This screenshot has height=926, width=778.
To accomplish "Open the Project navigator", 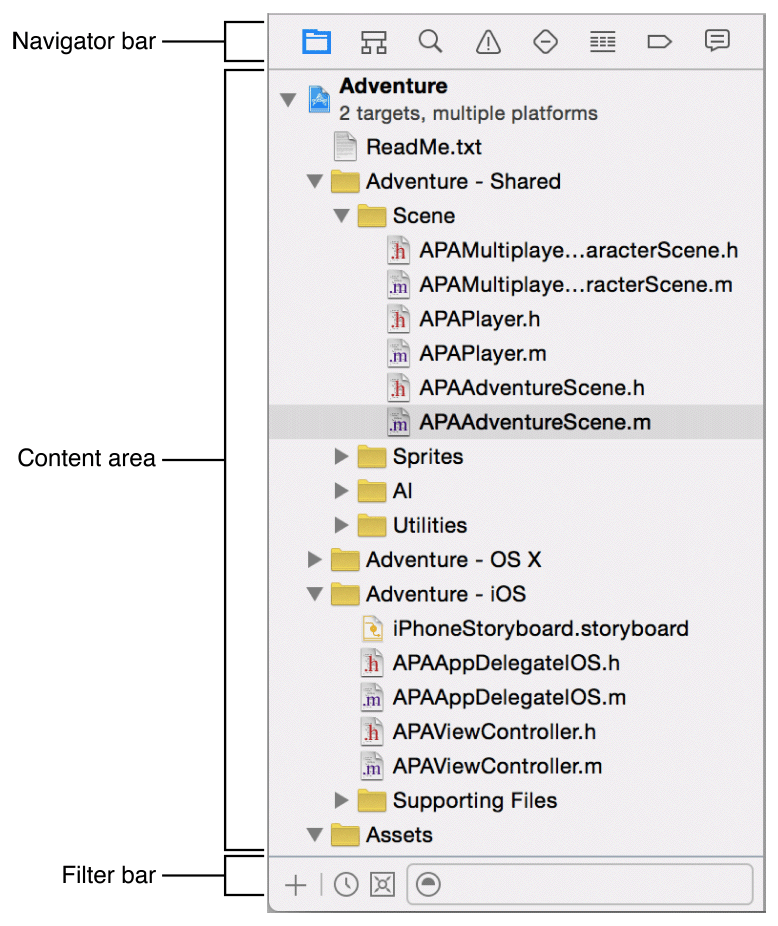I will point(317,41).
